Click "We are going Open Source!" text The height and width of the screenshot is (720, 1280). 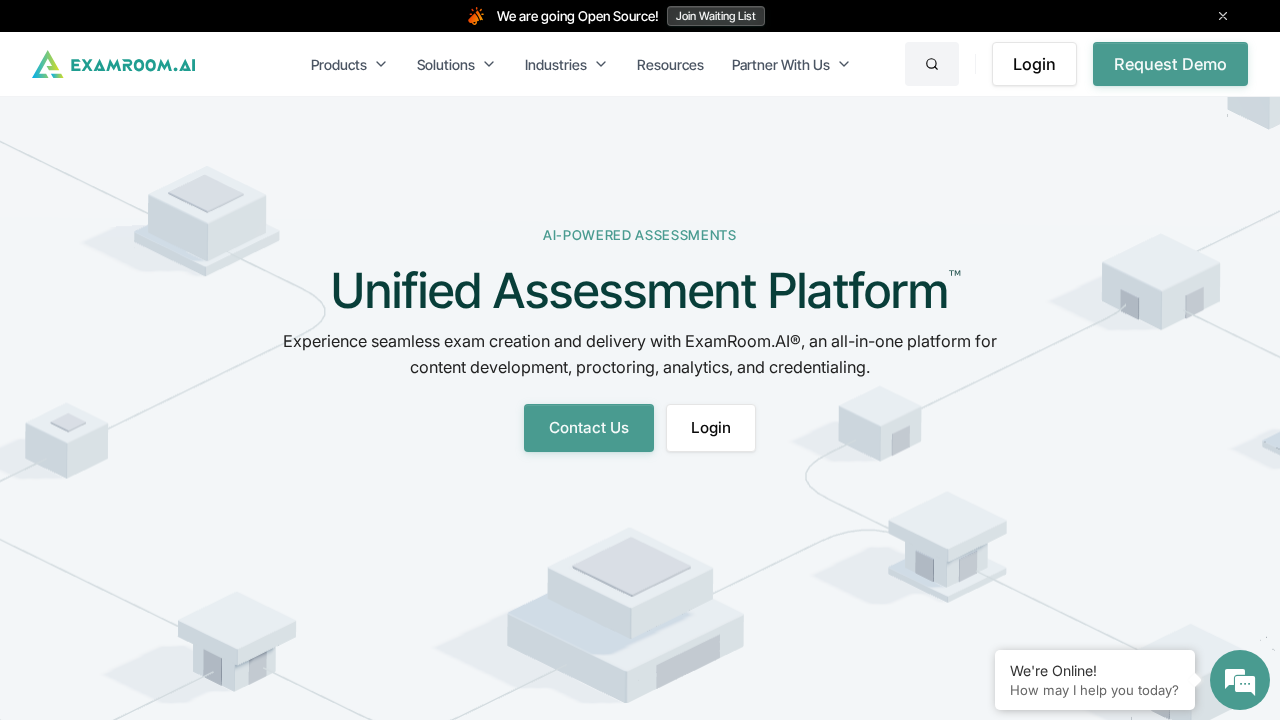point(577,16)
